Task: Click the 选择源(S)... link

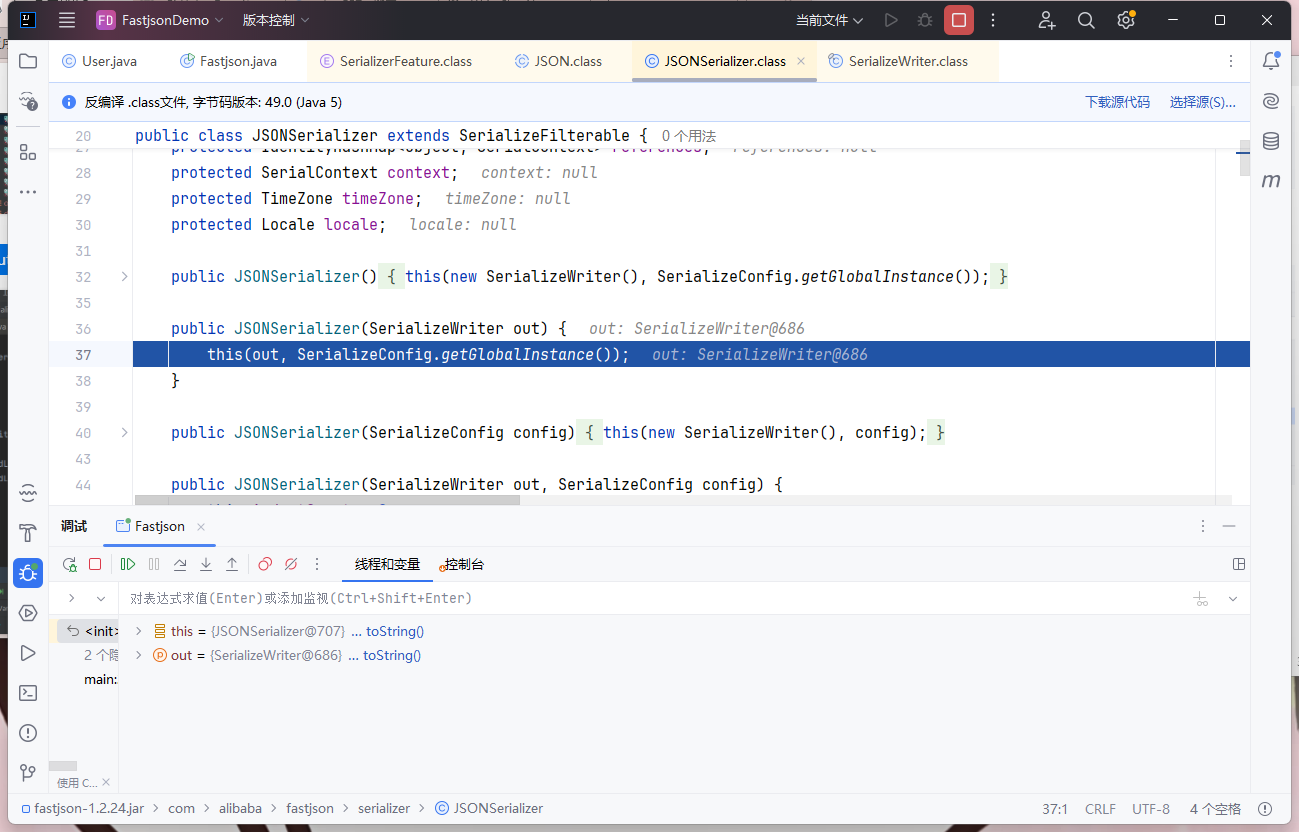Action: tap(1202, 102)
